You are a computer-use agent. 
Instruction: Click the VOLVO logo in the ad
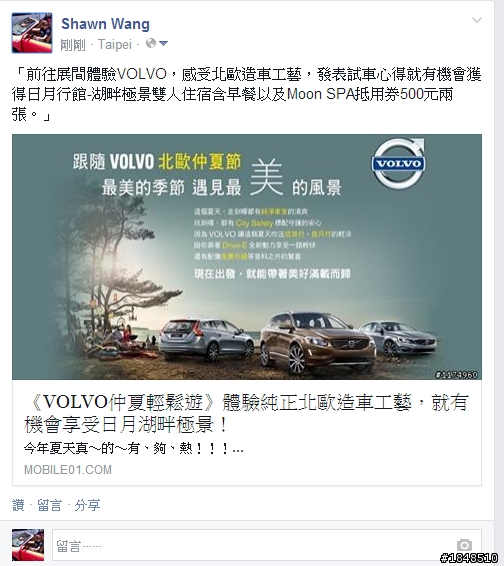click(x=399, y=163)
